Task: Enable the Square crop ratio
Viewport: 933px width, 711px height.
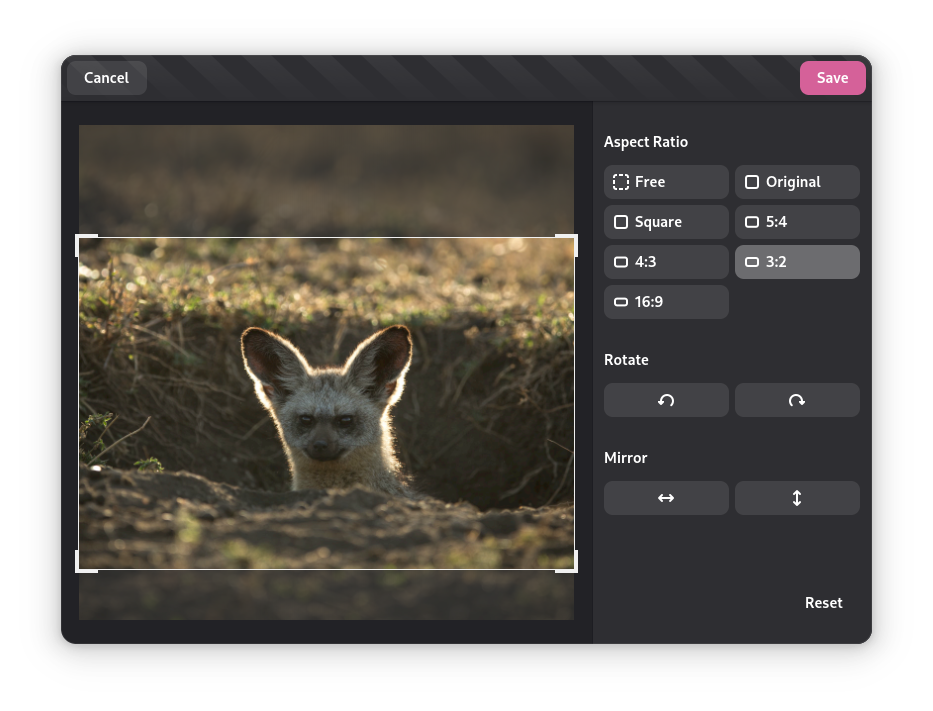Action: (x=666, y=221)
